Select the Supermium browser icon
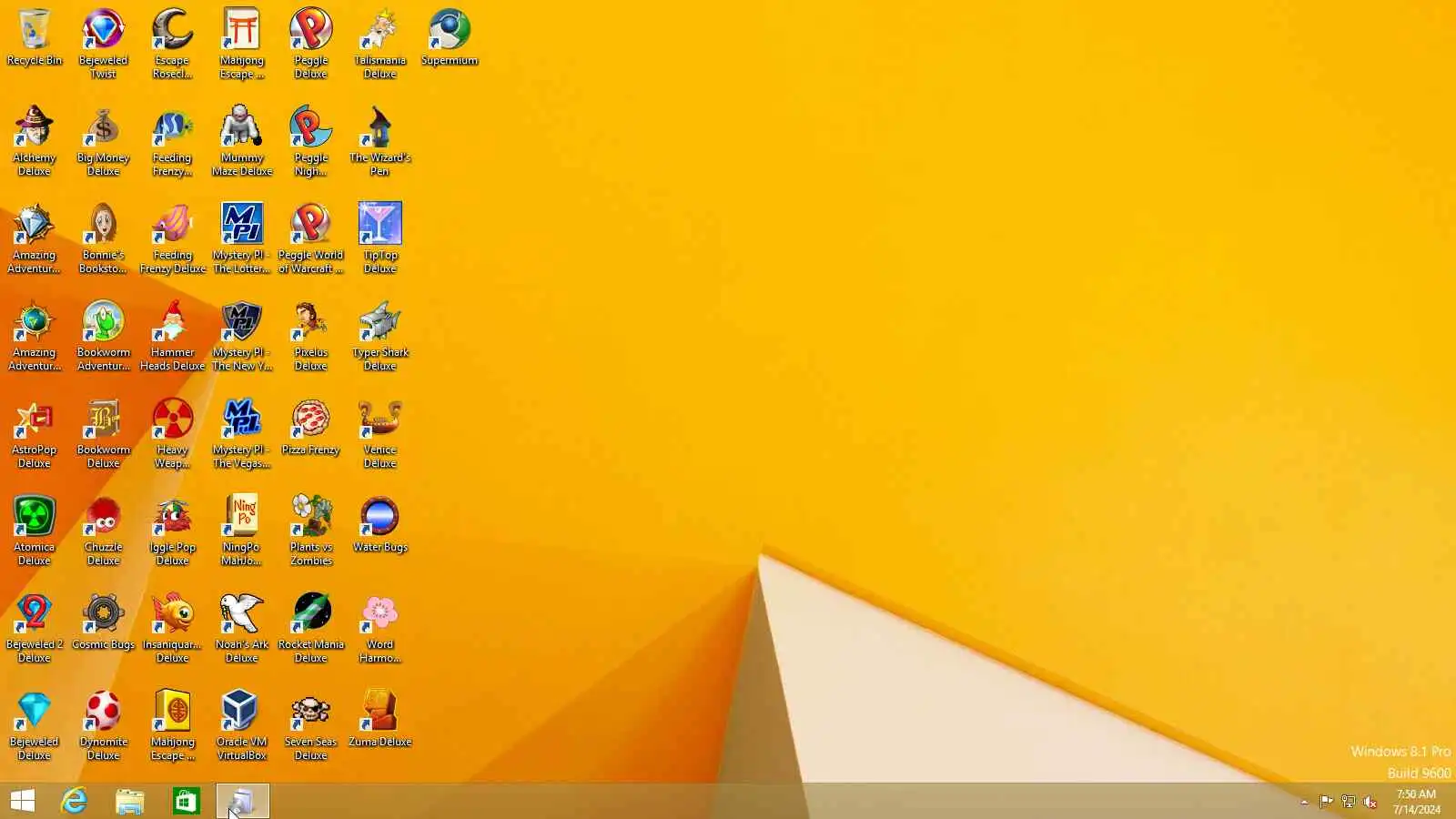1456x819 pixels. [450, 38]
